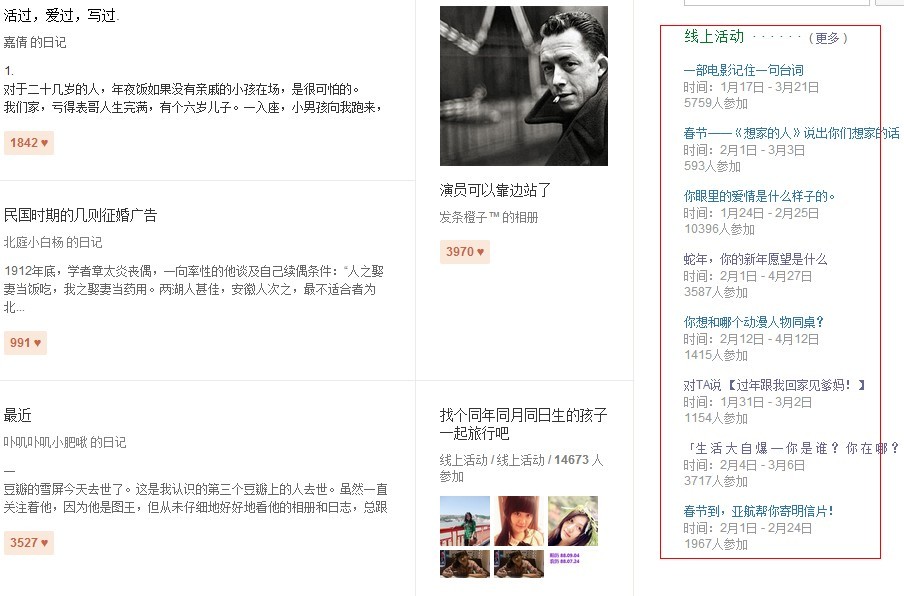Open activity 你眼里的爱情是什么样子的
The width and height of the screenshot is (904, 596).
coord(759,196)
